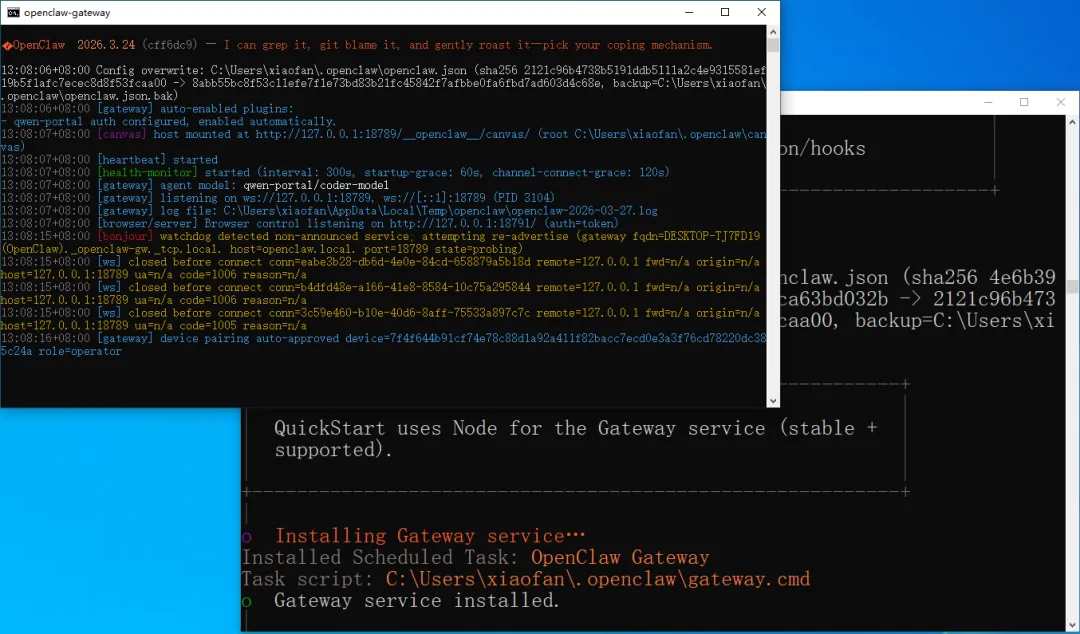Click the openclaw-gateway window title text

(67, 12)
